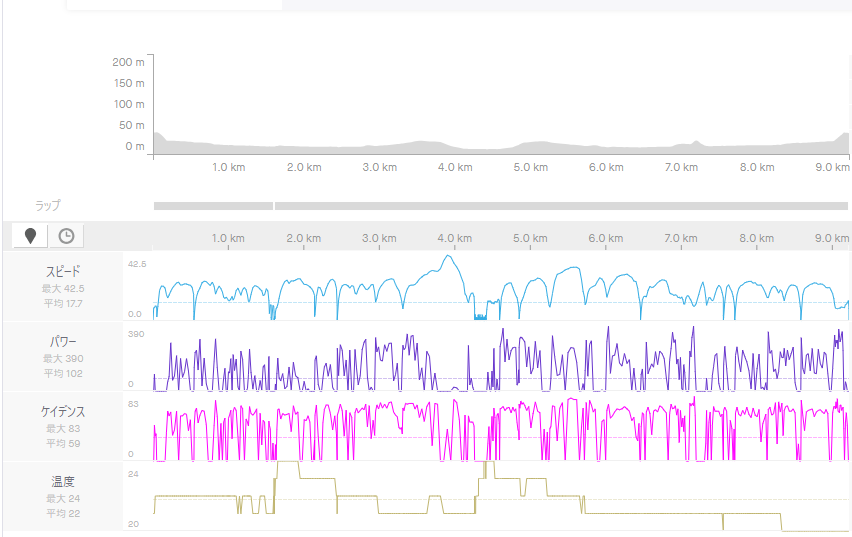Click the ラップ label

point(48,205)
